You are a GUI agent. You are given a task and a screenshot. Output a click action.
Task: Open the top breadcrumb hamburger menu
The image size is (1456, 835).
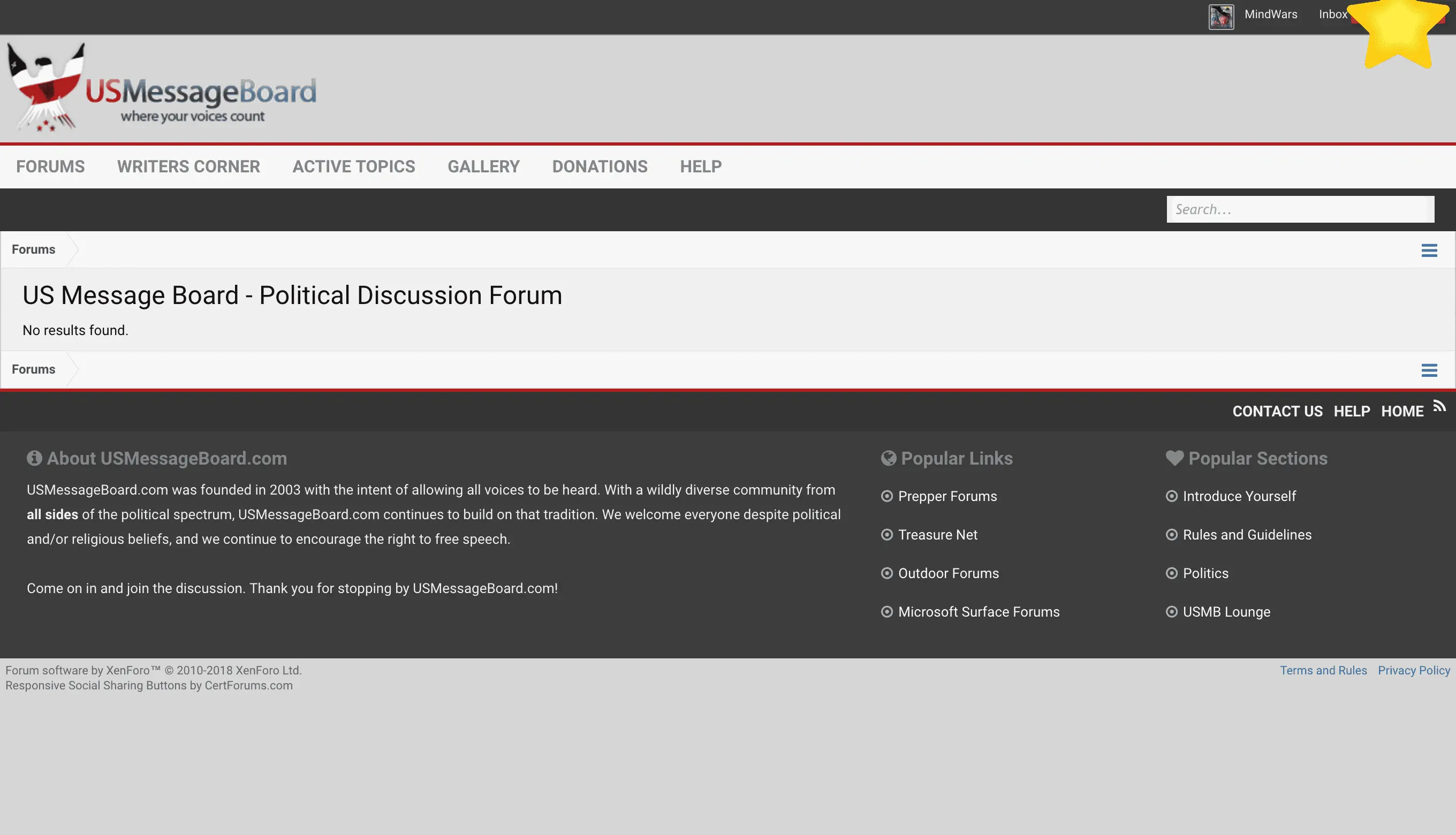[1429, 250]
